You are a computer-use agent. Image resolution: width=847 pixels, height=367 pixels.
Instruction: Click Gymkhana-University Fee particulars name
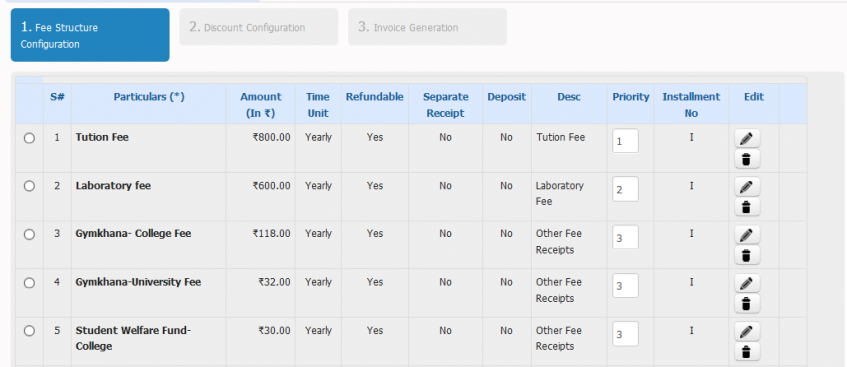(x=138, y=282)
